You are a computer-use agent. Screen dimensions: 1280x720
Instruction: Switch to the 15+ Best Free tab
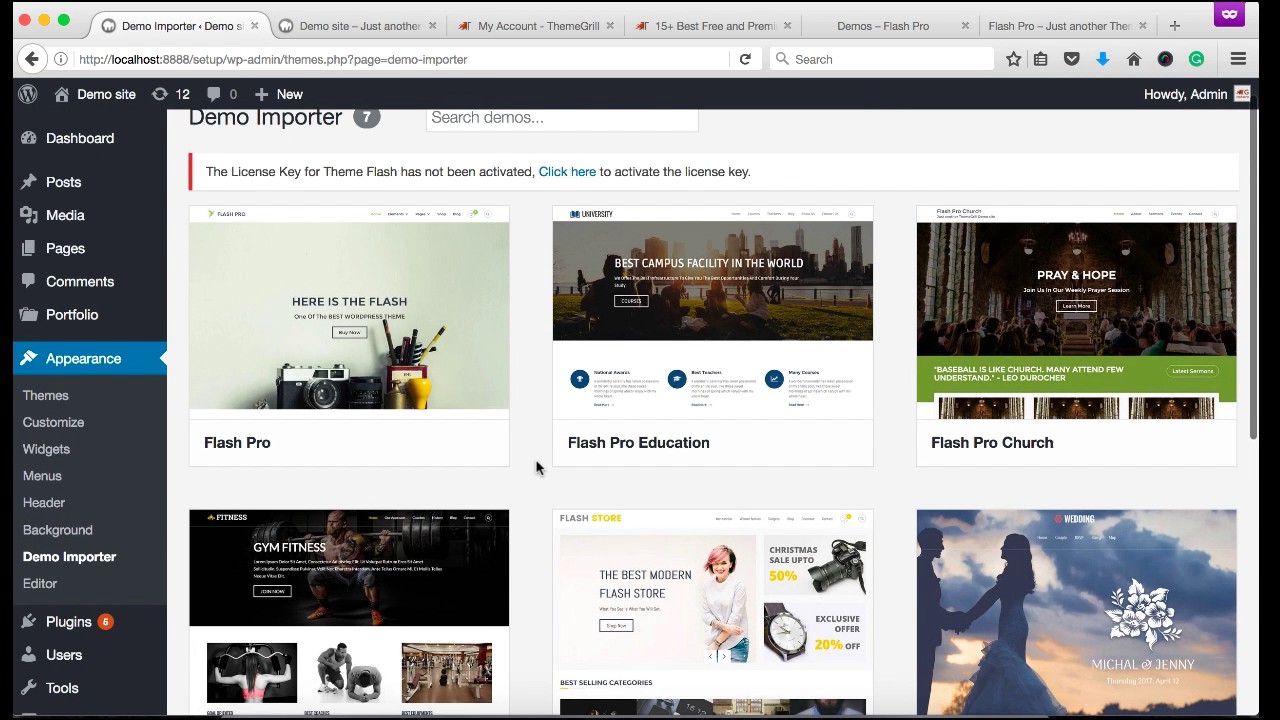714,26
